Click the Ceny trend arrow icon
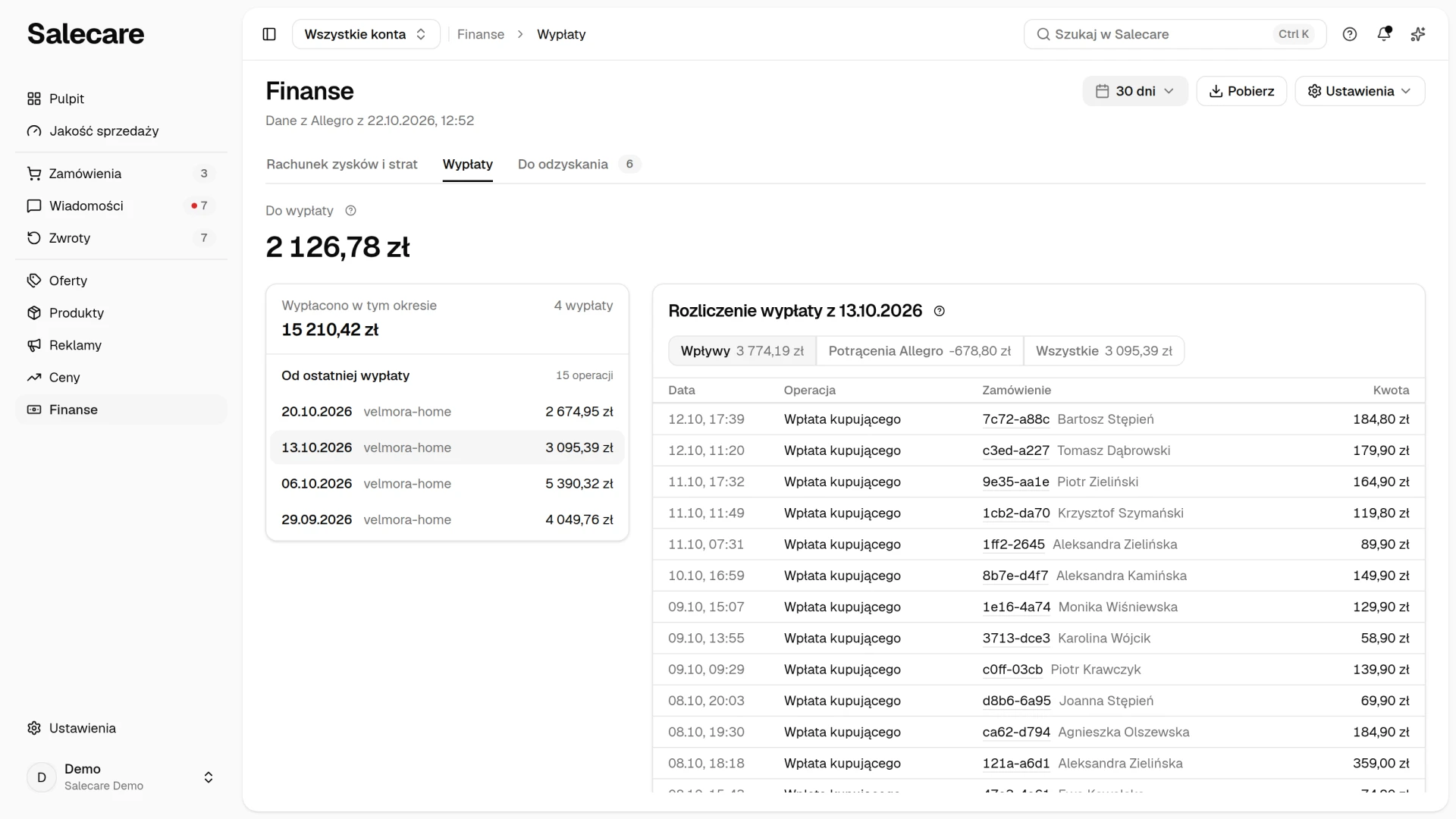The image size is (1456, 819). pyautogui.click(x=34, y=378)
